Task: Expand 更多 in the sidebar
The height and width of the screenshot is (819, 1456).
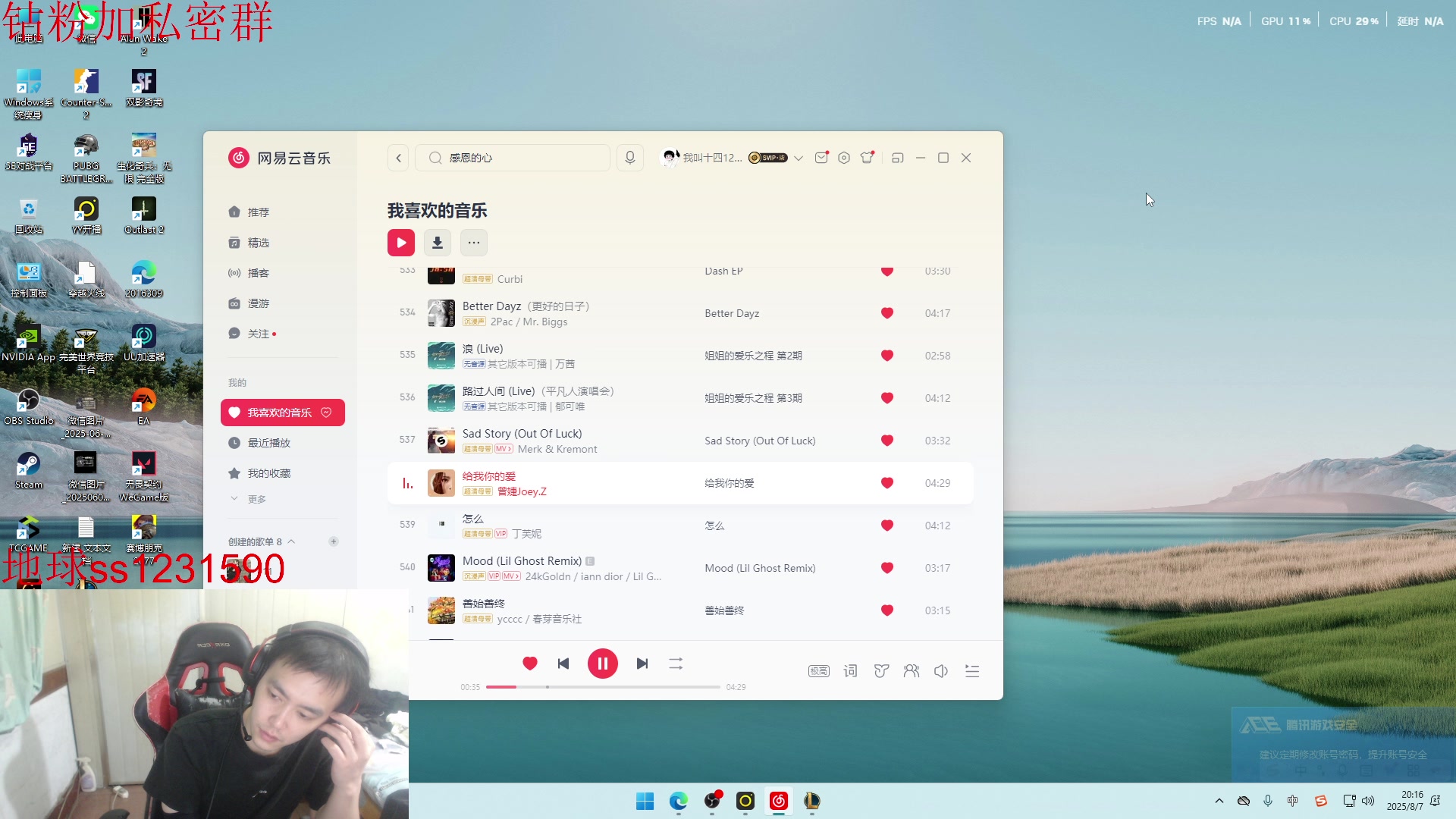Action: (249, 499)
